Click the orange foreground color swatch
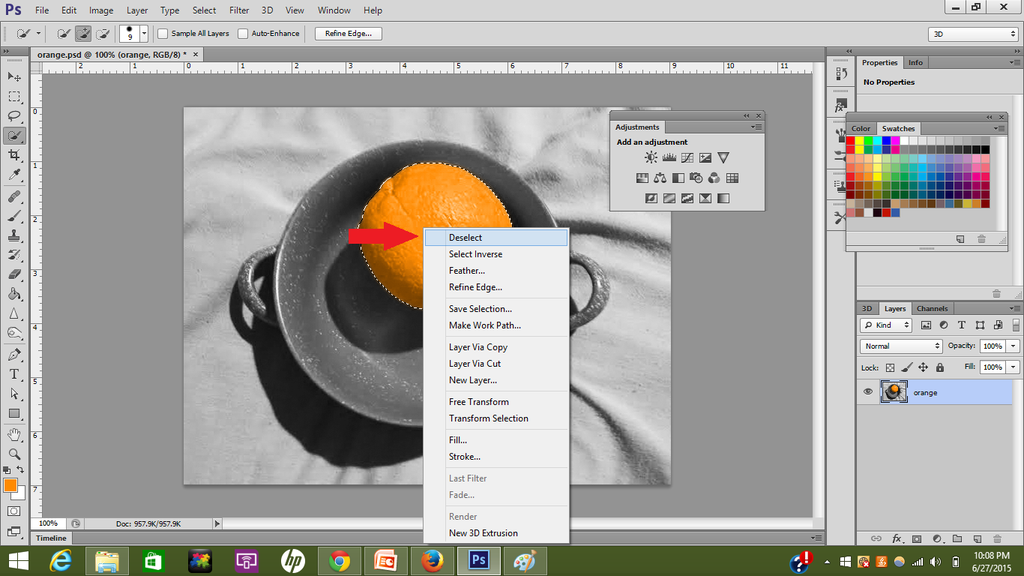 pos(11,485)
